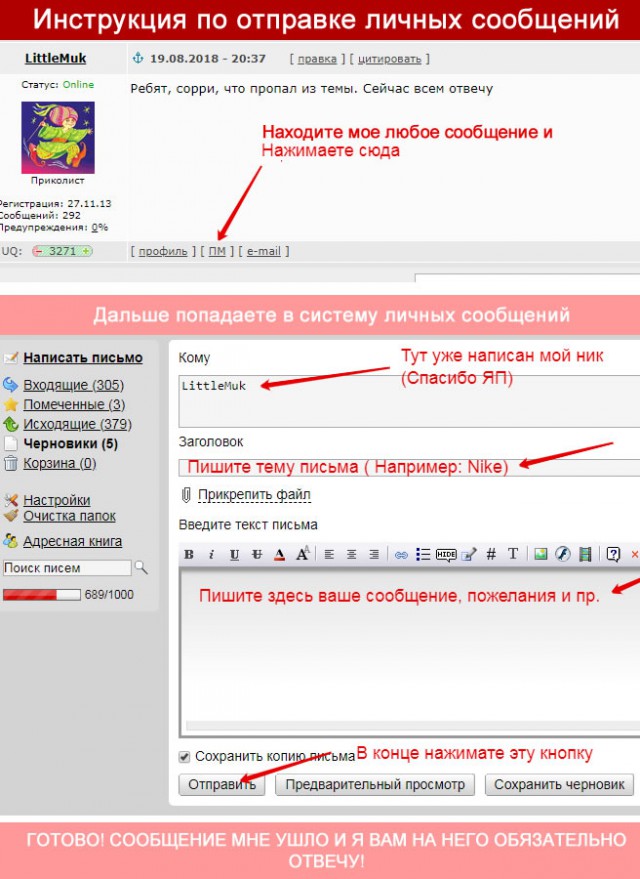Click the правка link in post header
The height and width of the screenshot is (879, 640).
pyautogui.click(x=317, y=59)
